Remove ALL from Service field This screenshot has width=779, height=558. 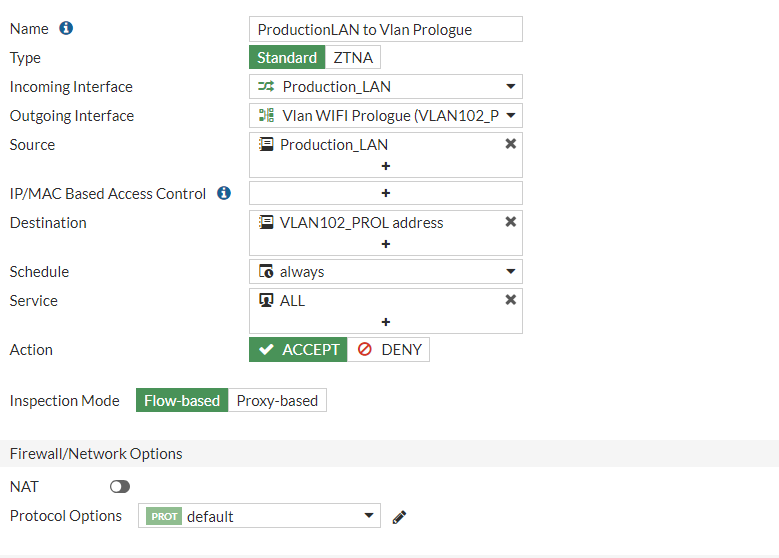coord(511,300)
